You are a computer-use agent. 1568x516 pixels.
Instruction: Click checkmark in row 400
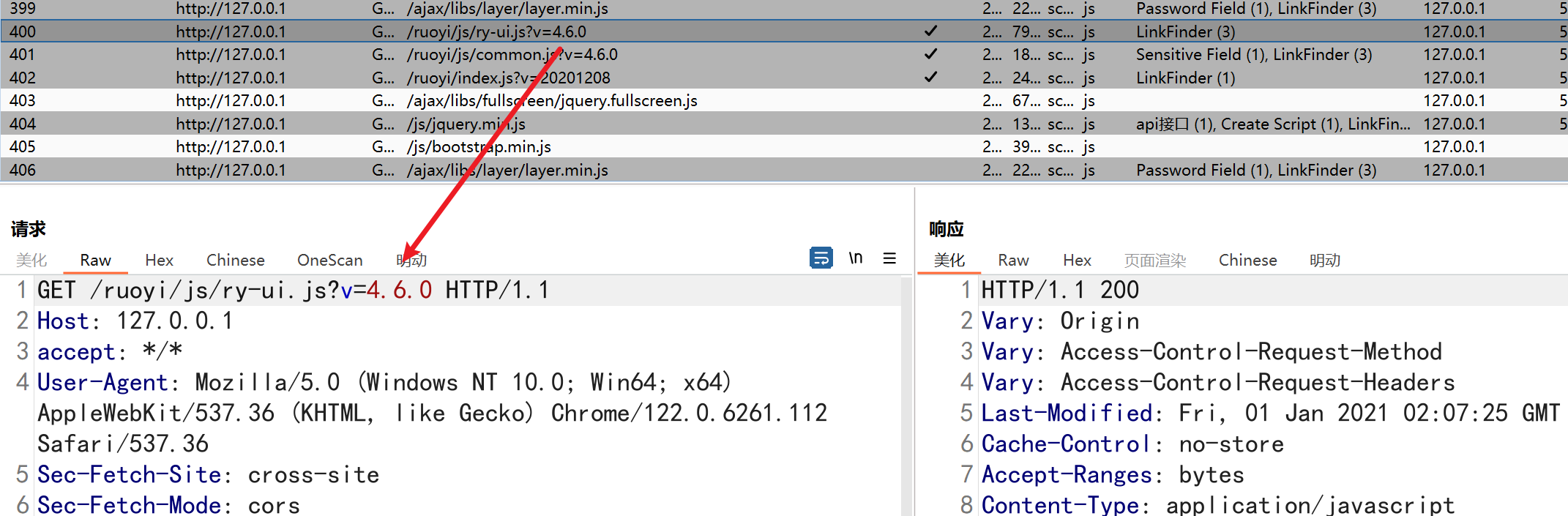[930, 31]
